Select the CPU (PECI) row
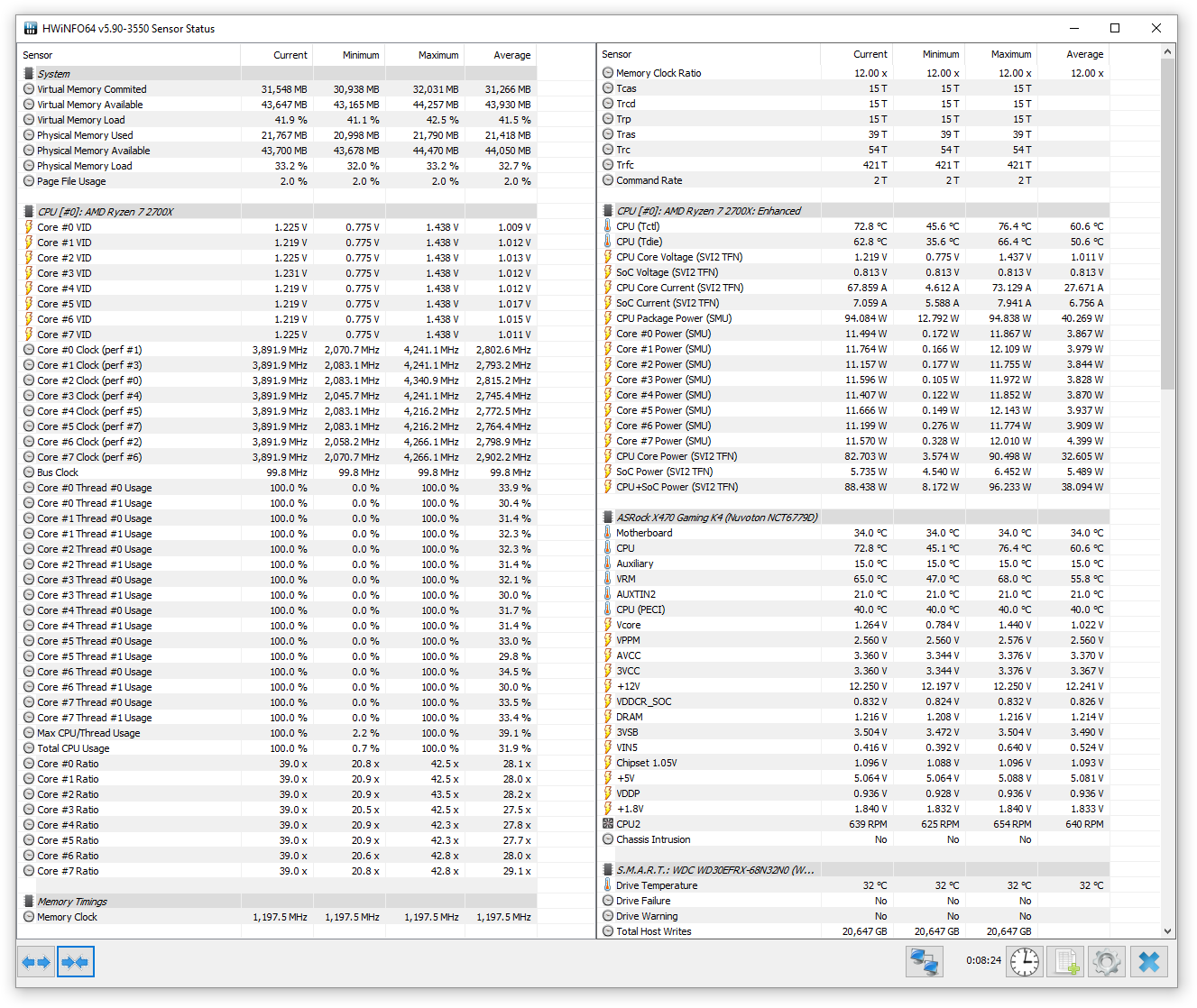1197x1008 pixels. [x=854, y=609]
